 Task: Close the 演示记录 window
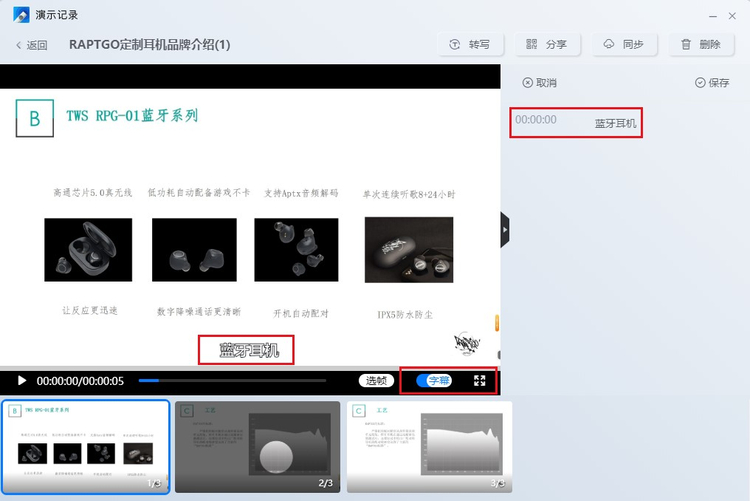click(x=732, y=16)
